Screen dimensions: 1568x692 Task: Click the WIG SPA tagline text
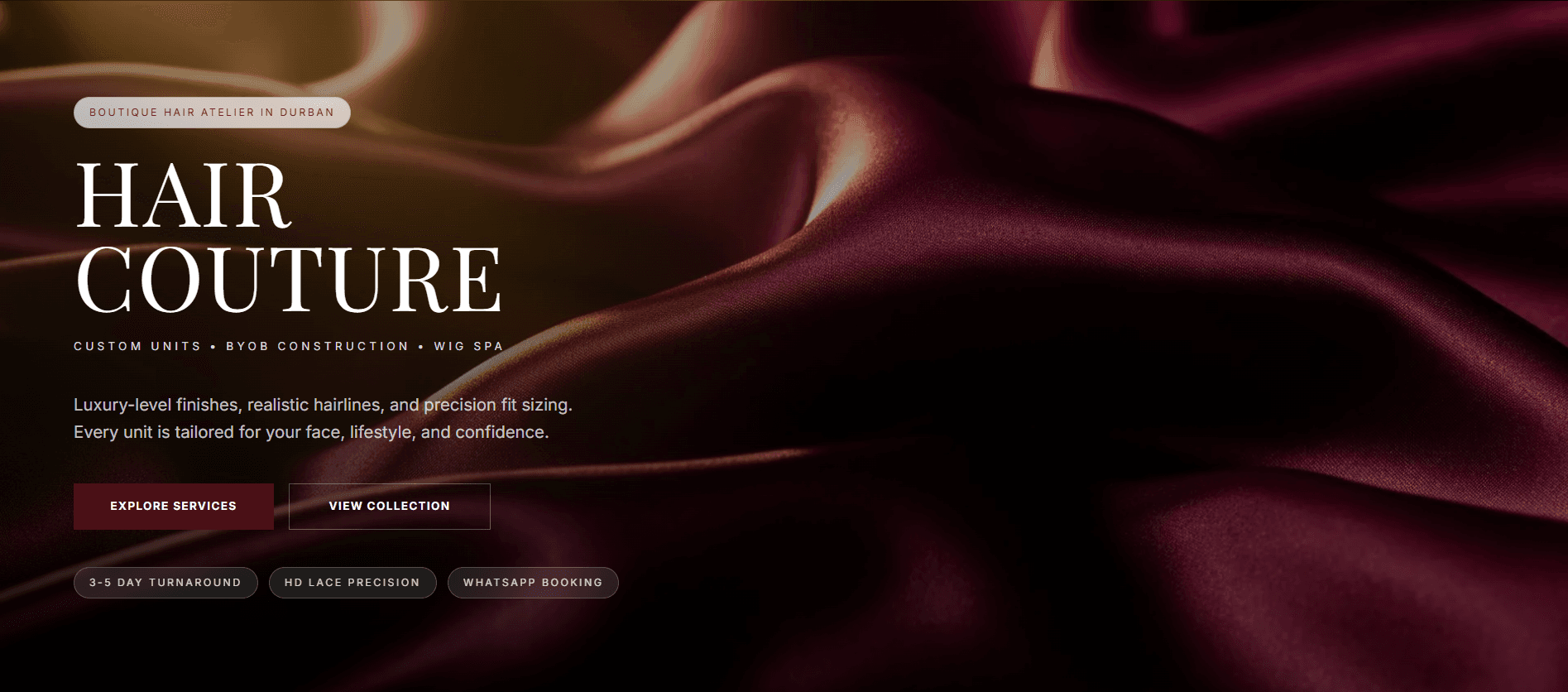click(468, 346)
